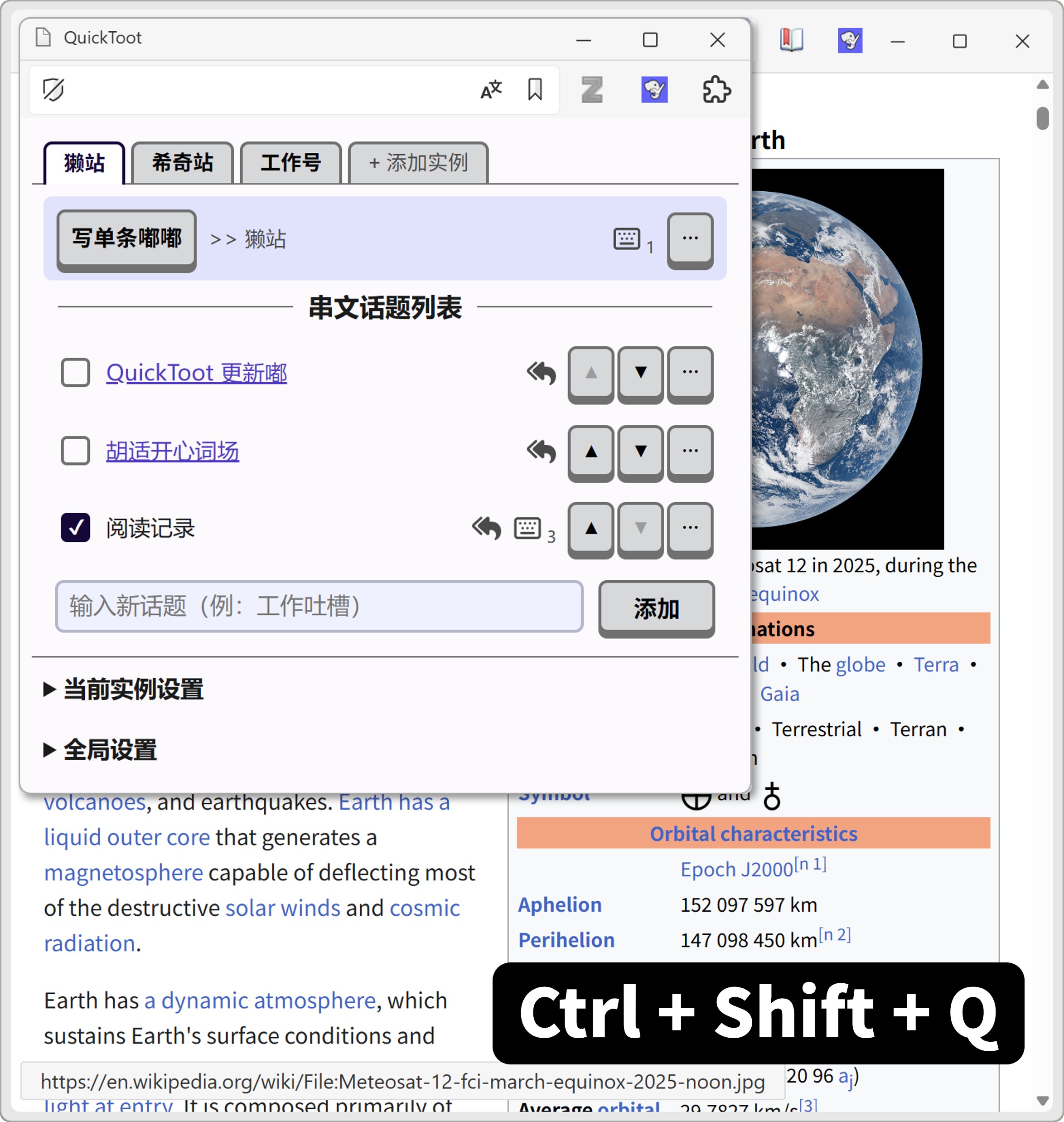Image resolution: width=1064 pixels, height=1122 pixels.
Task: Switch to the 希奇站 tab
Action: pos(182,164)
